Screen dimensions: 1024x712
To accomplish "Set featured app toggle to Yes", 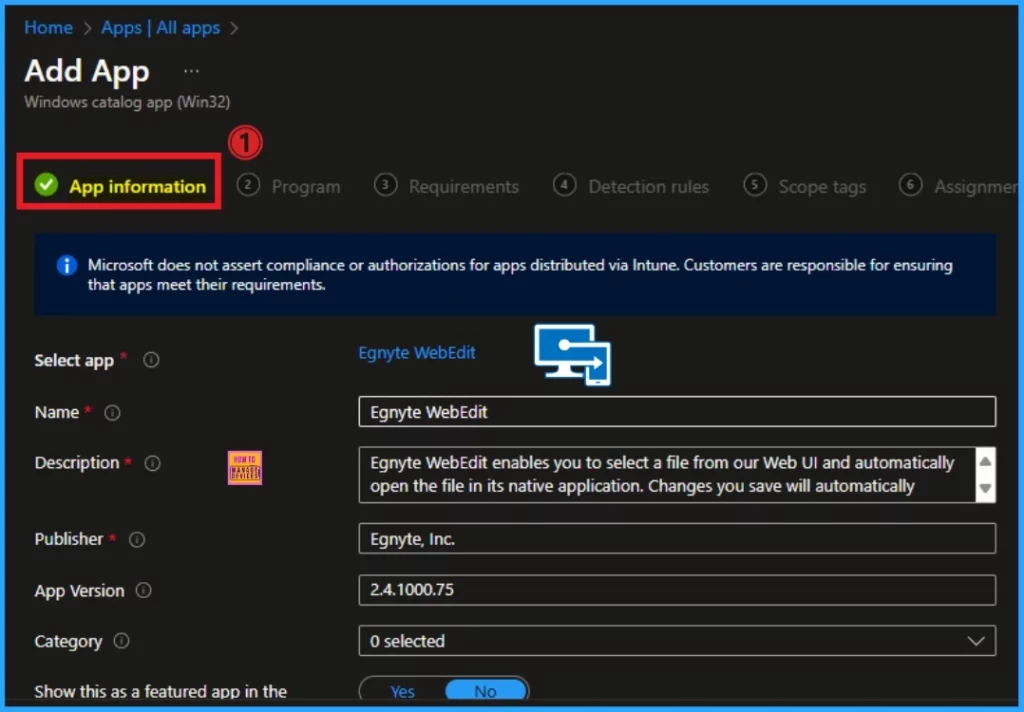I will pyautogui.click(x=402, y=691).
